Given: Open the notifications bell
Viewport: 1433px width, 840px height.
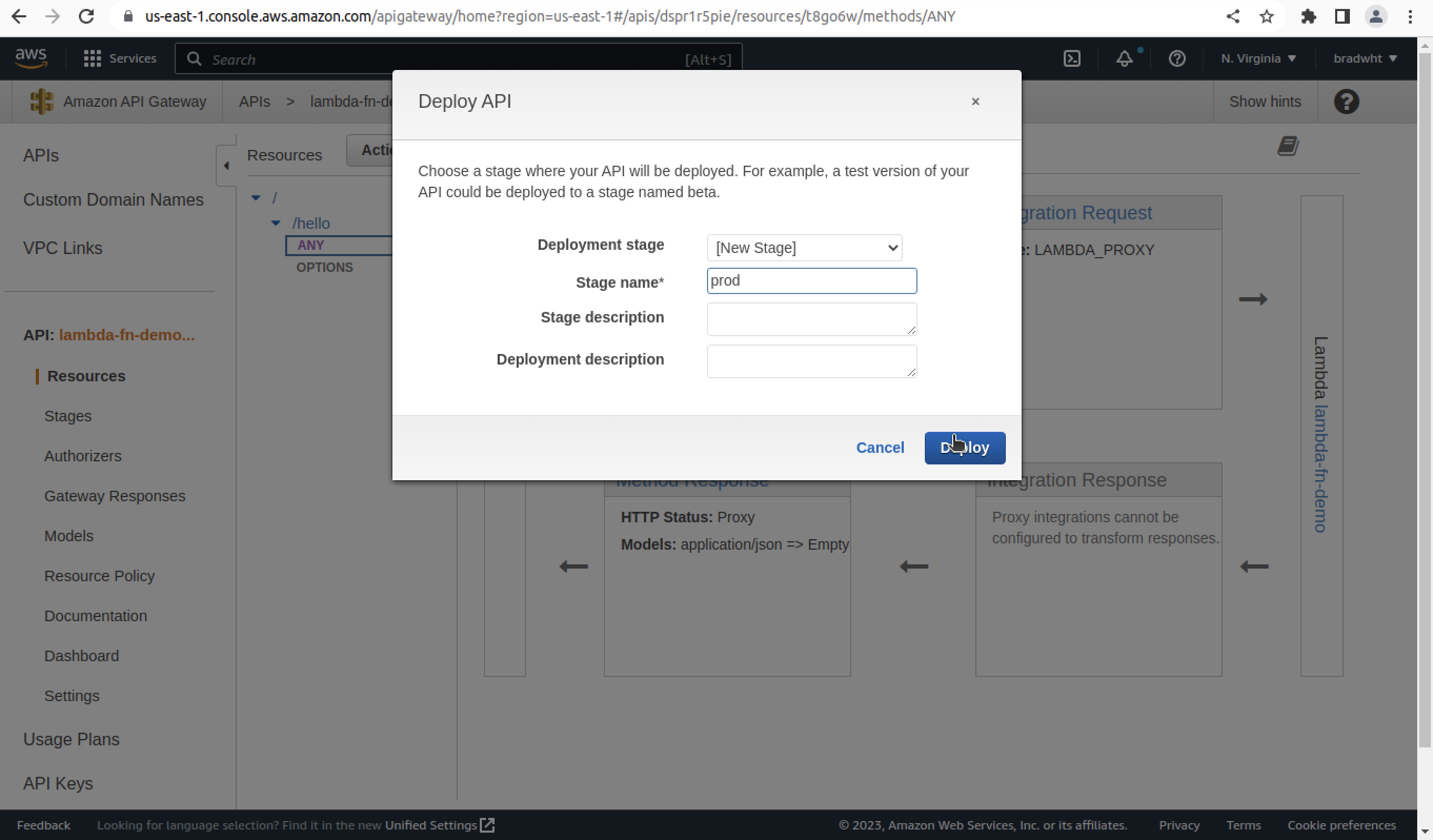Looking at the screenshot, I should click(x=1124, y=58).
